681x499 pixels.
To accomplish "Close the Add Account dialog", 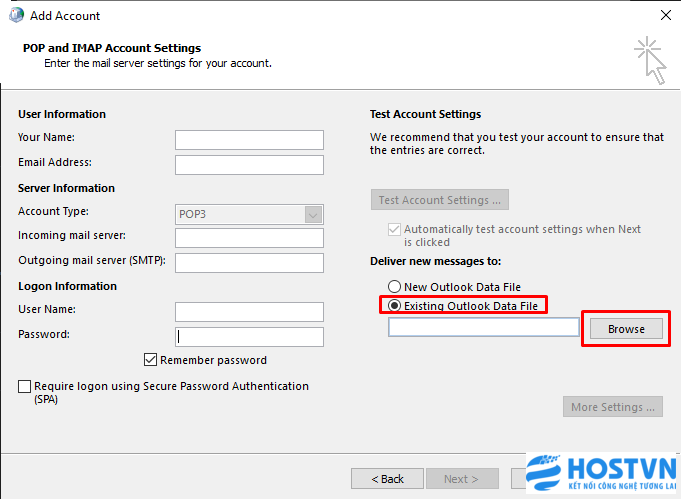I will 665,15.
